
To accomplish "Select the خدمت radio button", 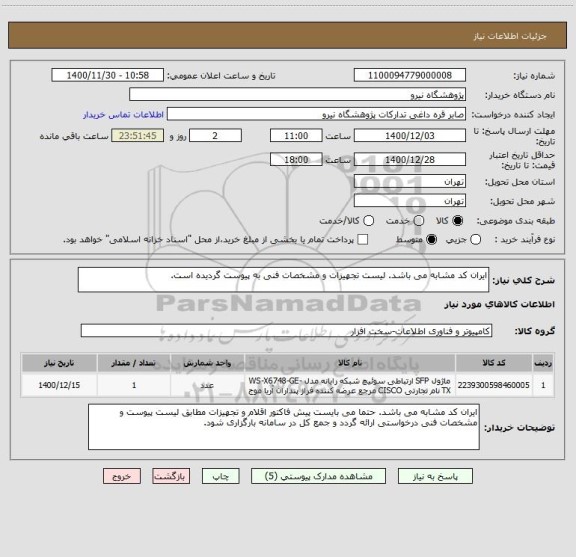I will pyautogui.click(x=419, y=220).
